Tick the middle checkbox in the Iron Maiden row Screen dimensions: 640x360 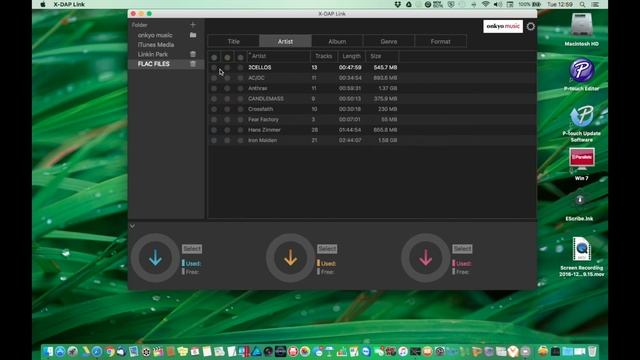(227, 140)
